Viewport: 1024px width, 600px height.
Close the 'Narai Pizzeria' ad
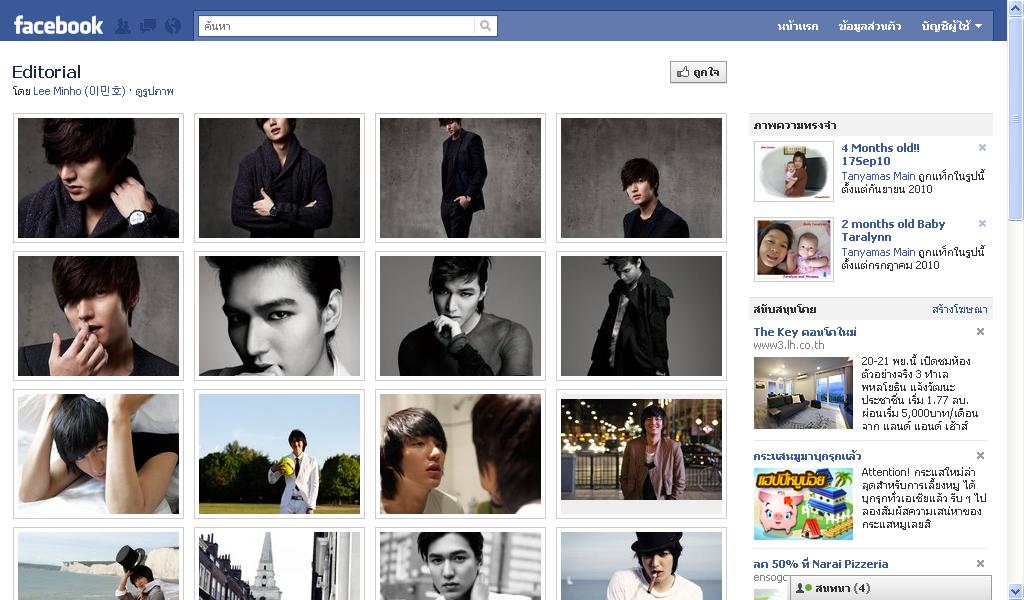point(980,563)
